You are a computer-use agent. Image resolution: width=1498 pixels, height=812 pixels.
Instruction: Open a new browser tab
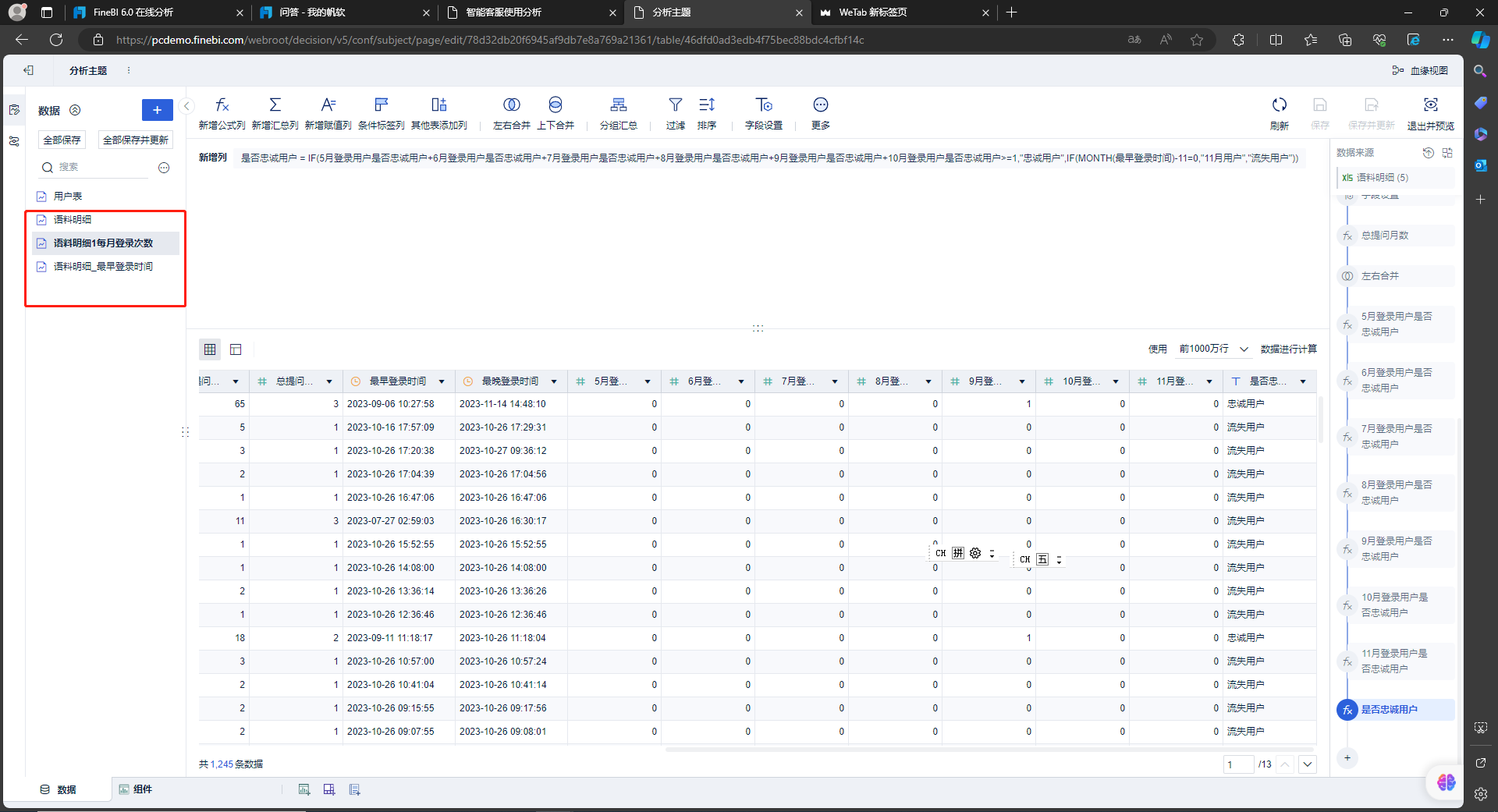1012,12
